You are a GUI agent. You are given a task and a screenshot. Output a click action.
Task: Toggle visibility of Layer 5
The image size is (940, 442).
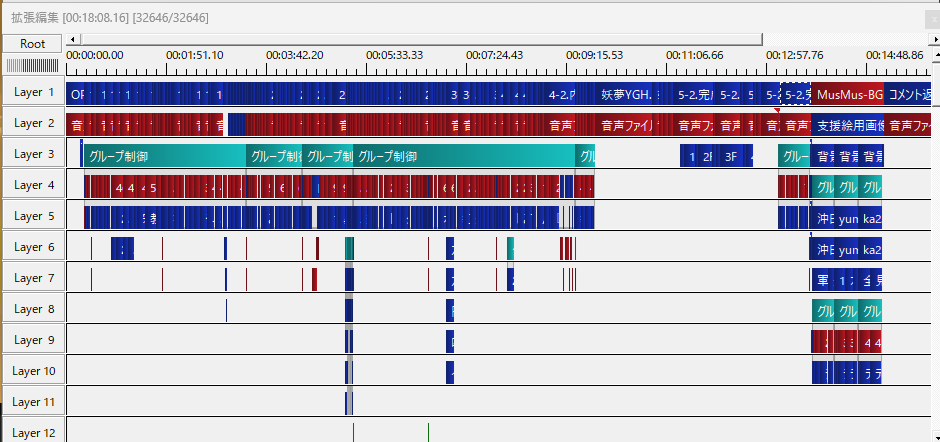[x=33, y=216]
